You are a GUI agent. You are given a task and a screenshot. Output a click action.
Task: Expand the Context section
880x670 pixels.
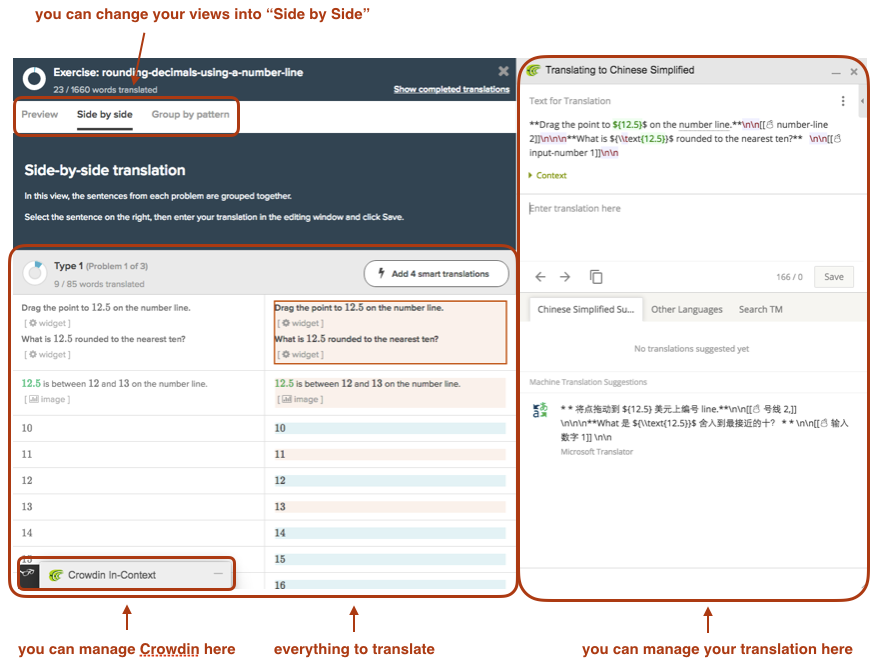tap(547, 176)
